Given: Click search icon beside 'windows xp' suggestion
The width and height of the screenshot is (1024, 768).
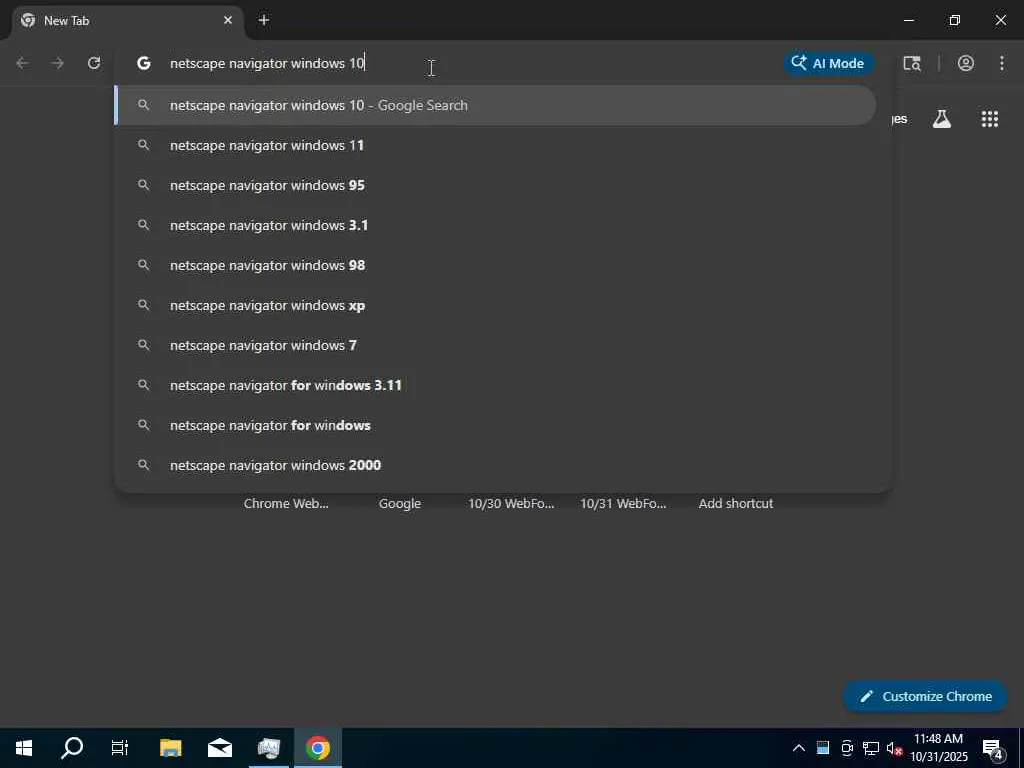Looking at the screenshot, I should pyautogui.click(x=144, y=305).
